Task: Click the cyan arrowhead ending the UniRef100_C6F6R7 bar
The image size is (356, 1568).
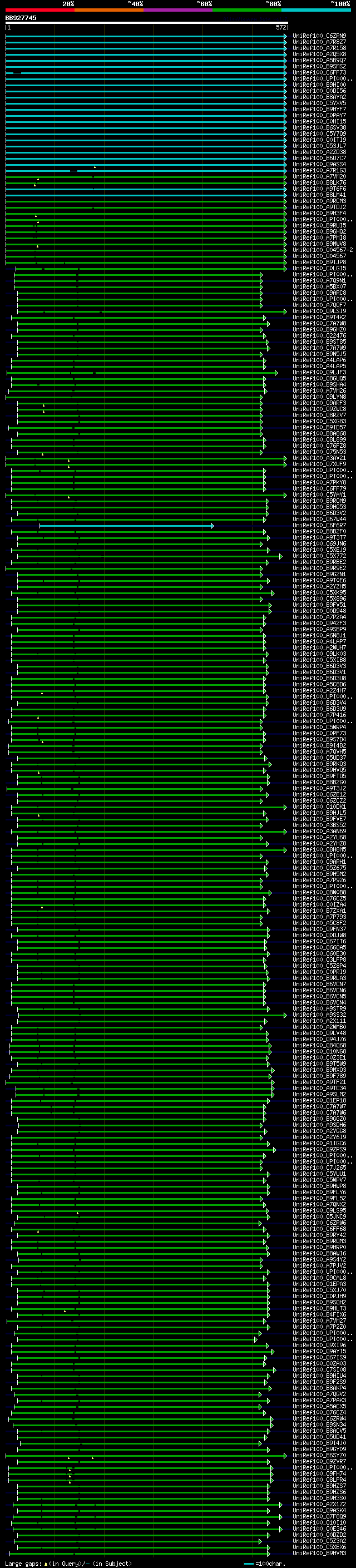Action: click(212, 525)
